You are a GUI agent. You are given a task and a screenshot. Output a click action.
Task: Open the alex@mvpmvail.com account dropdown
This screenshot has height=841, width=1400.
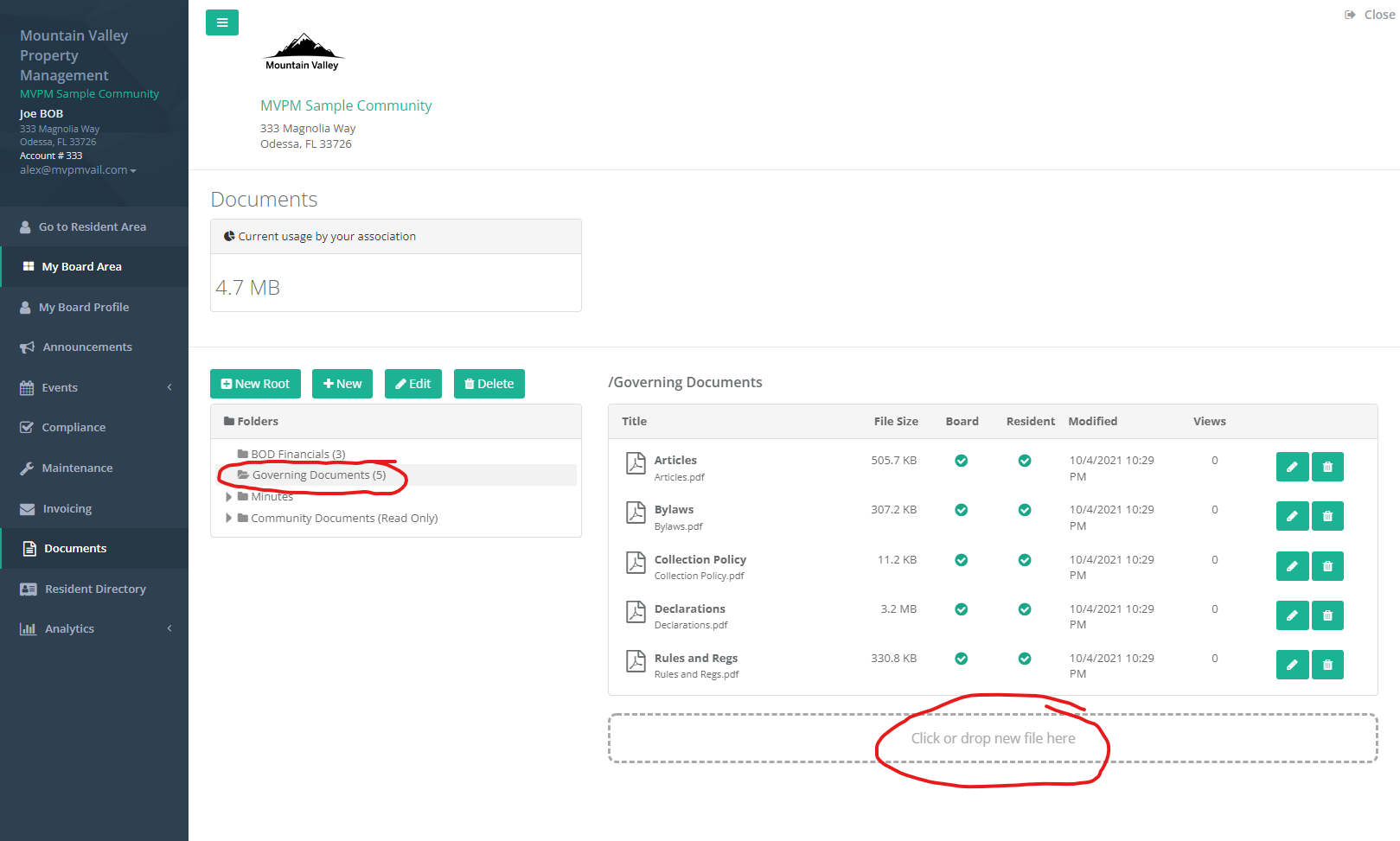pyautogui.click(x=78, y=170)
